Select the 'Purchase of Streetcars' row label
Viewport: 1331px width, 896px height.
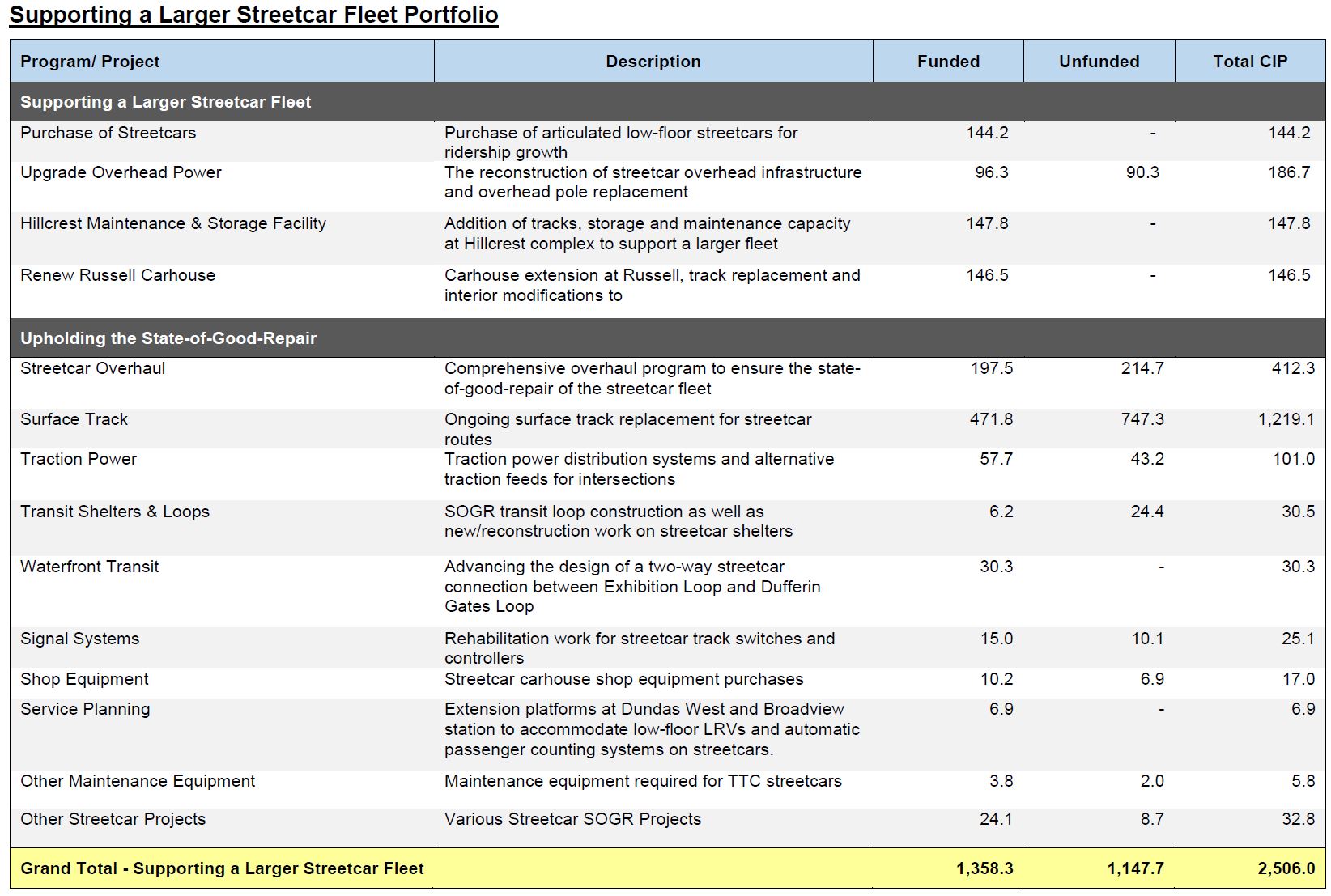(108, 133)
